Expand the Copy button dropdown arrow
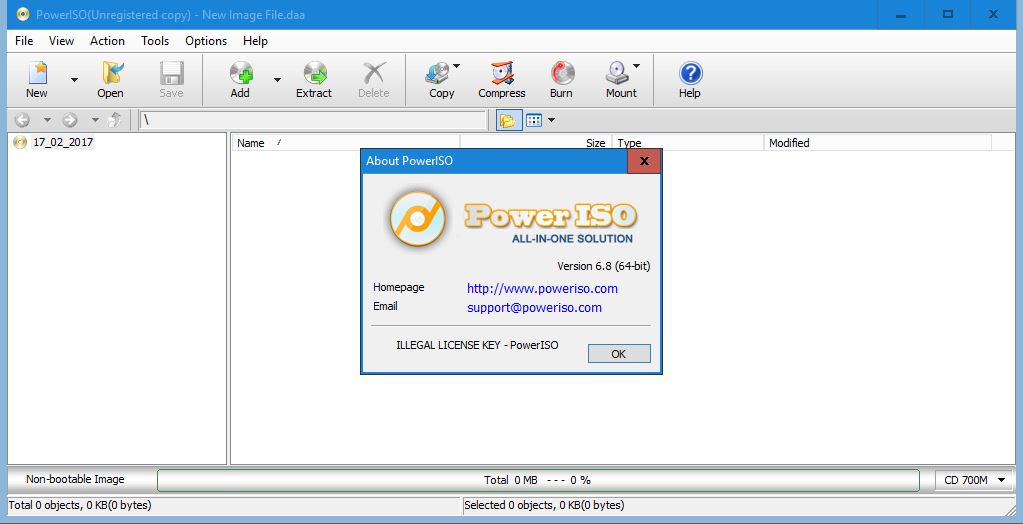This screenshot has width=1023, height=524. point(457,66)
